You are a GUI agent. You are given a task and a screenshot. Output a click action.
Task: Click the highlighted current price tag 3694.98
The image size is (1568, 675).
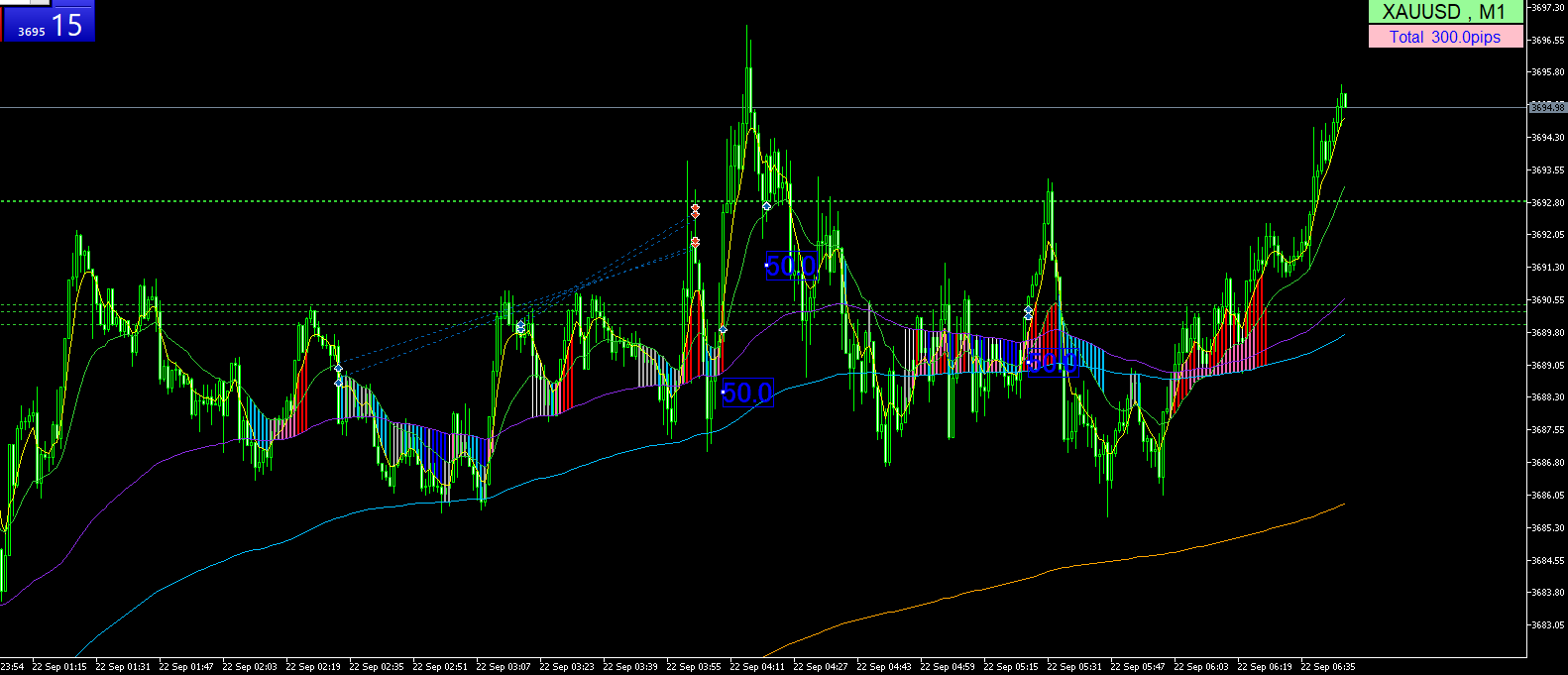click(x=1547, y=107)
